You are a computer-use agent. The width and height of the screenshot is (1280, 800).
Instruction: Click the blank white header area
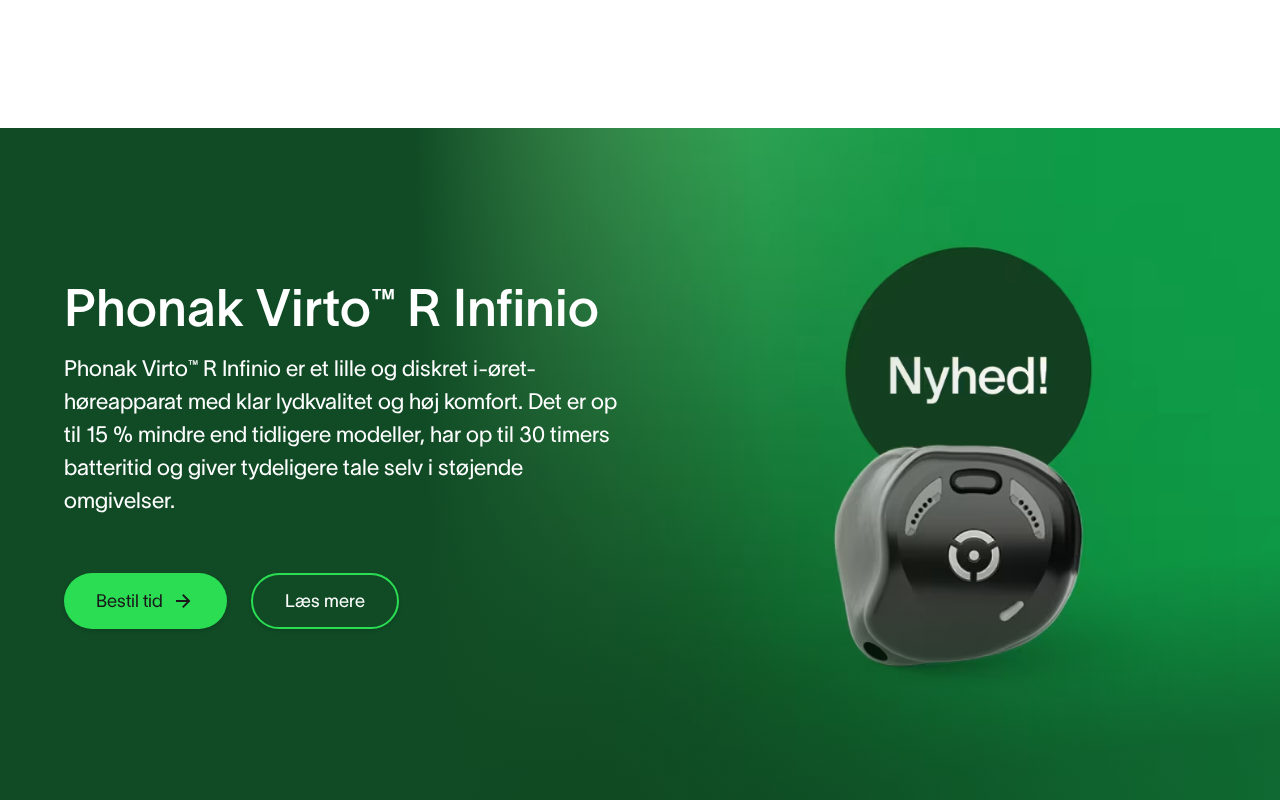tap(640, 64)
